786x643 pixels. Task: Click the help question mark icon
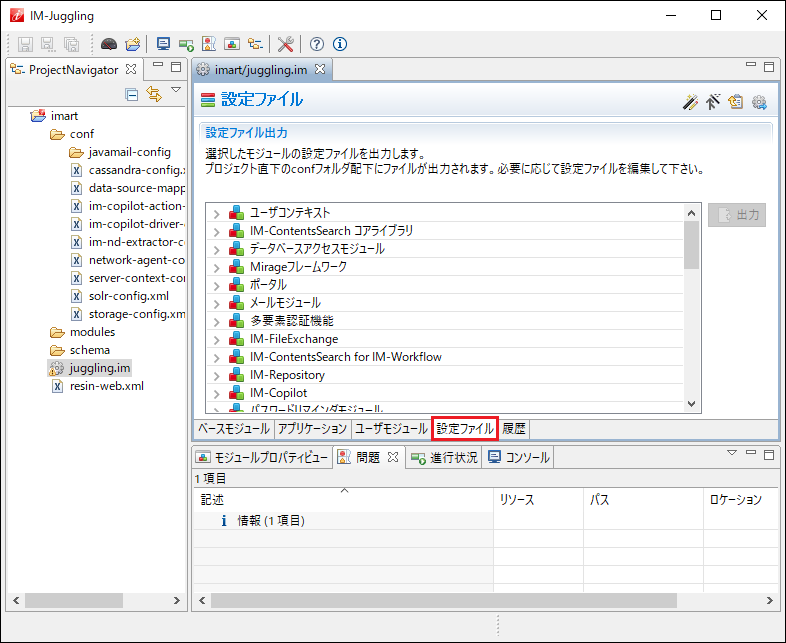click(x=316, y=44)
